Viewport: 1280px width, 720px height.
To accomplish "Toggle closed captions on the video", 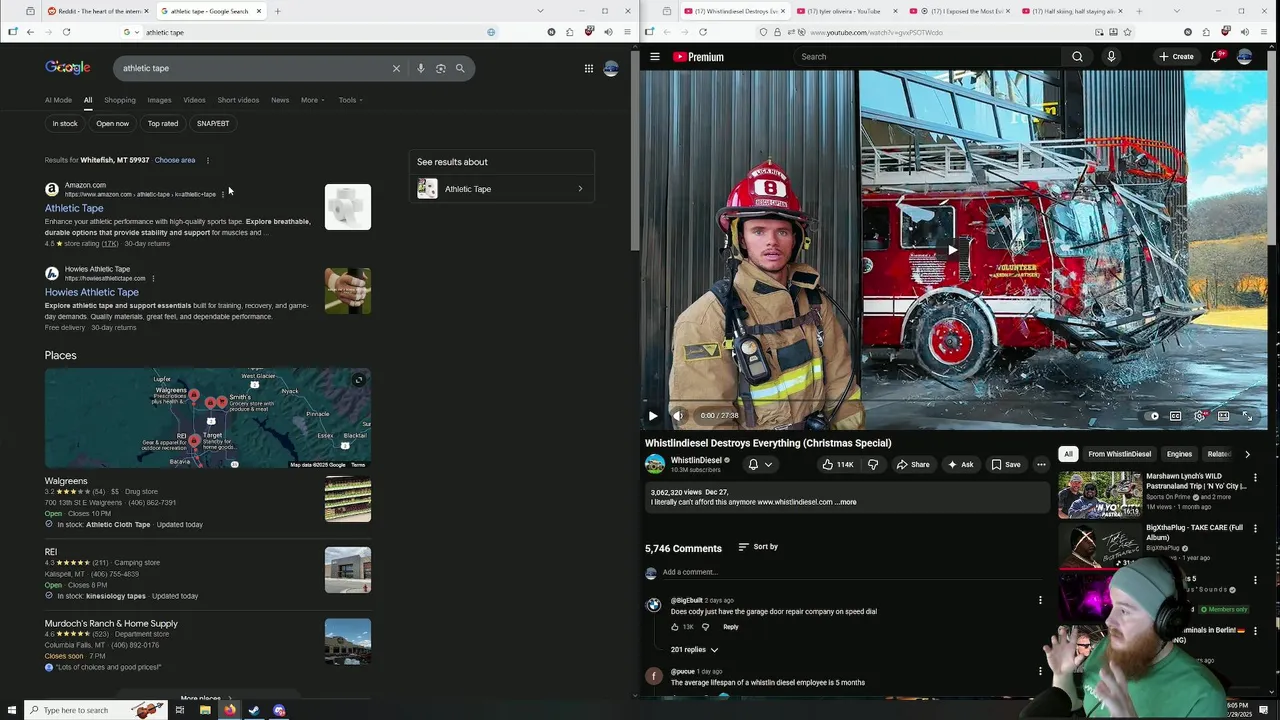I will pos(1175,416).
